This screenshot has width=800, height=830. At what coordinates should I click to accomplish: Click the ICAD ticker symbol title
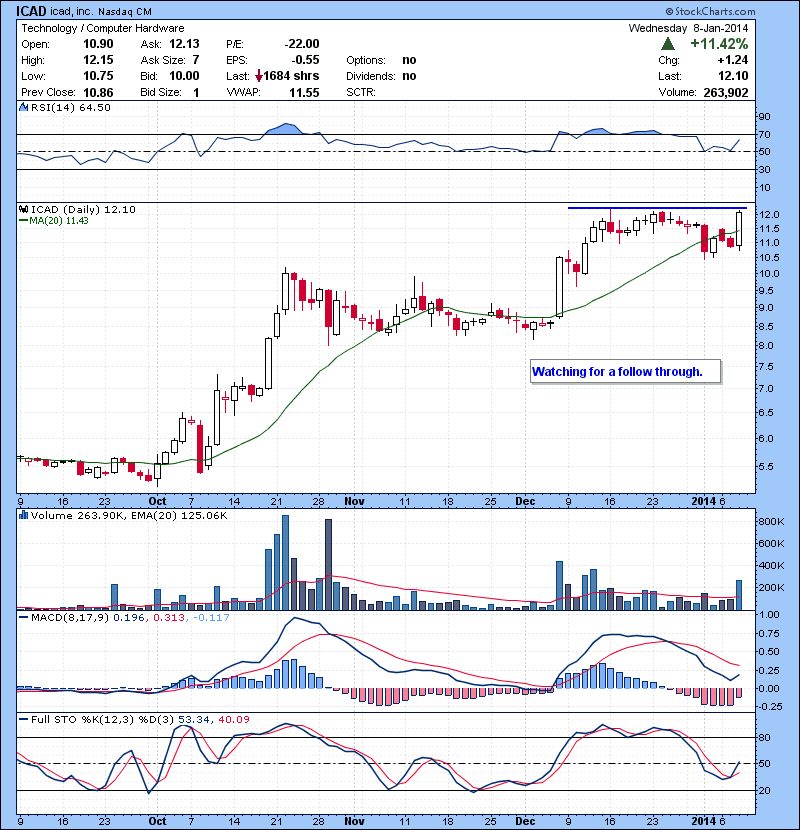tap(31, 11)
